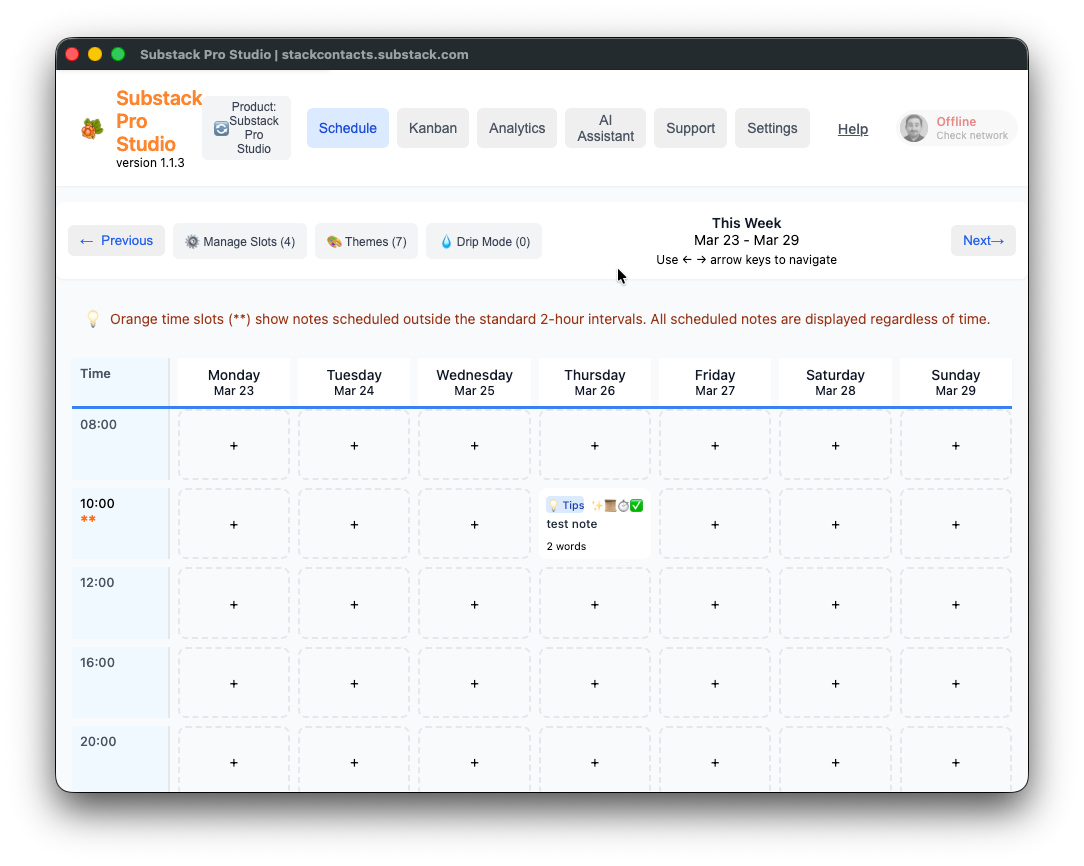Open the Help link
The height and width of the screenshot is (866, 1084).
853,129
